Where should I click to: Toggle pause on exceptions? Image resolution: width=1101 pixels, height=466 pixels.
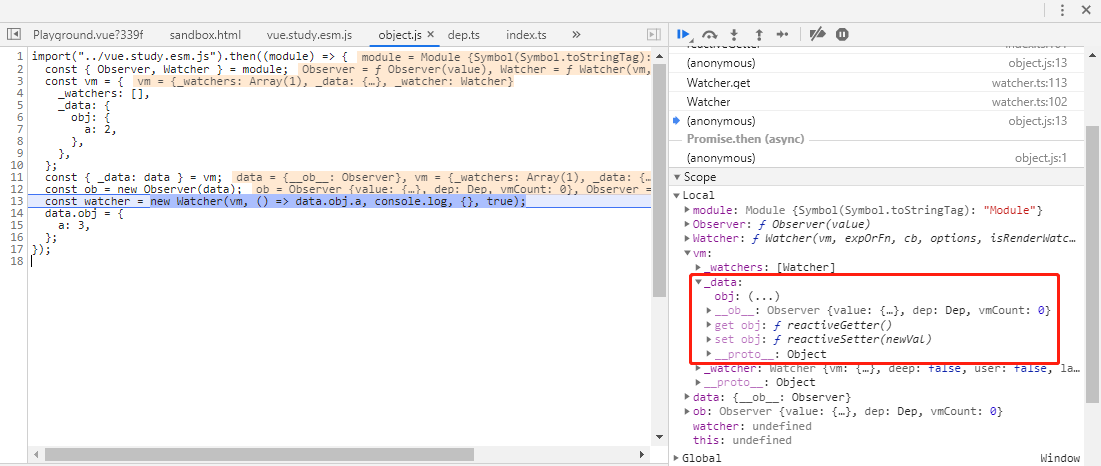(842, 34)
